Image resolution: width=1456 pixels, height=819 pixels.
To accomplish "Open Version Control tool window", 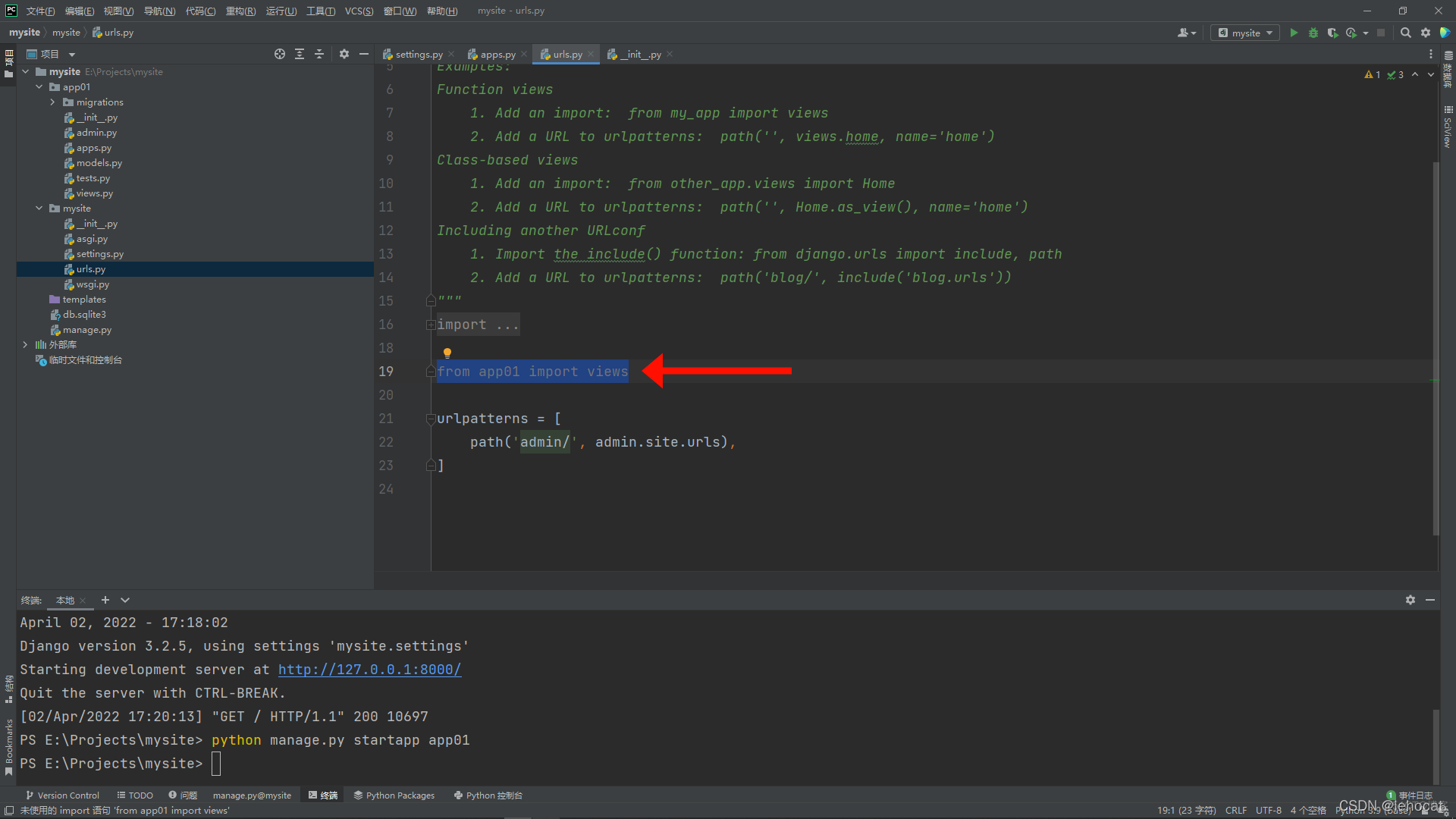I will [x=62, y=795].
